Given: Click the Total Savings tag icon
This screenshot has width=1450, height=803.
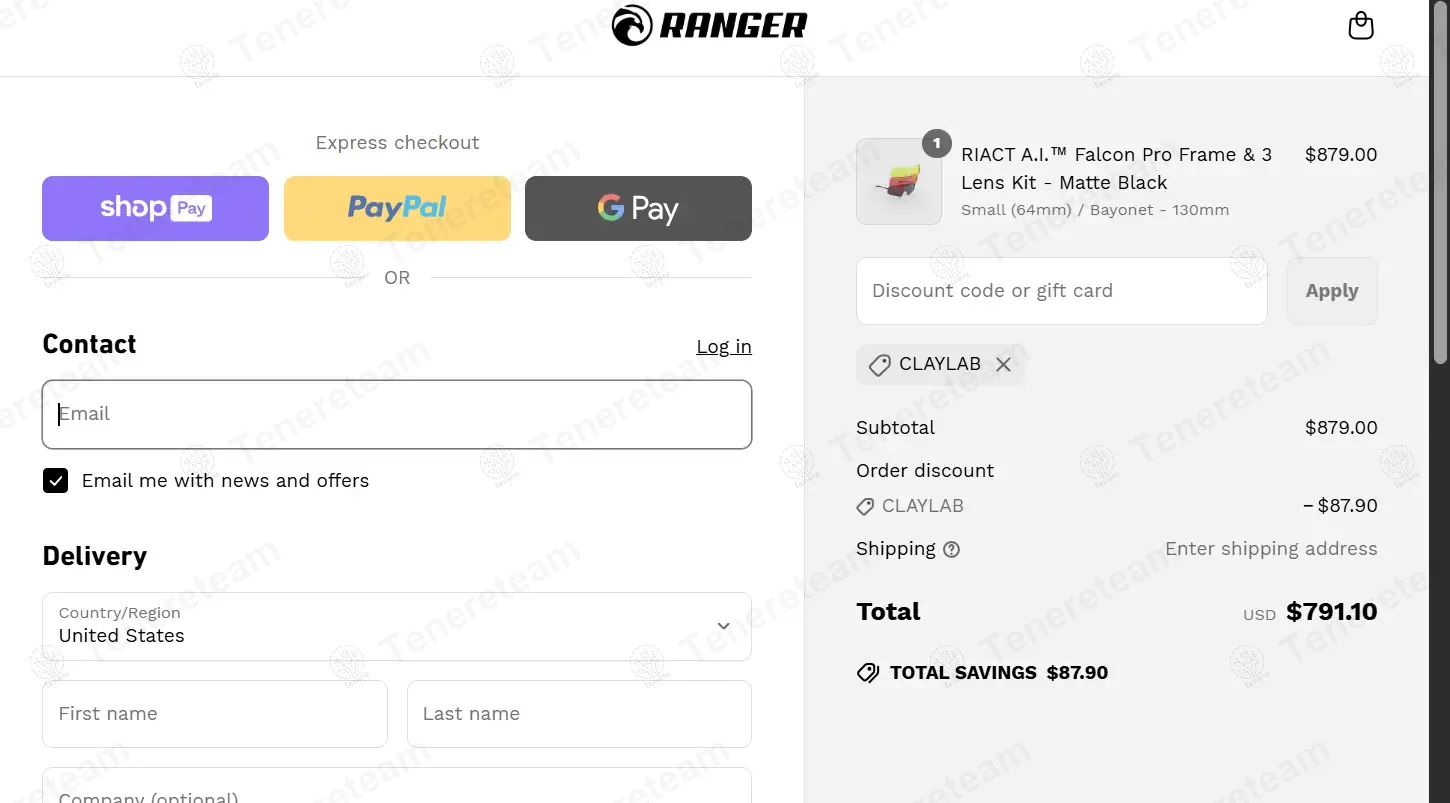Looking at the screenshot, I should coord(868,673).
